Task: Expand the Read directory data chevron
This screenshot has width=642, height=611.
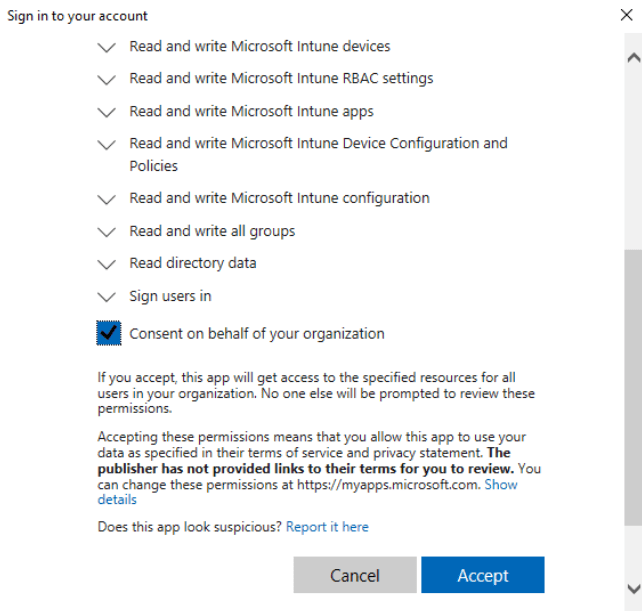Action: pyautogui.click(x=107, y=265)
